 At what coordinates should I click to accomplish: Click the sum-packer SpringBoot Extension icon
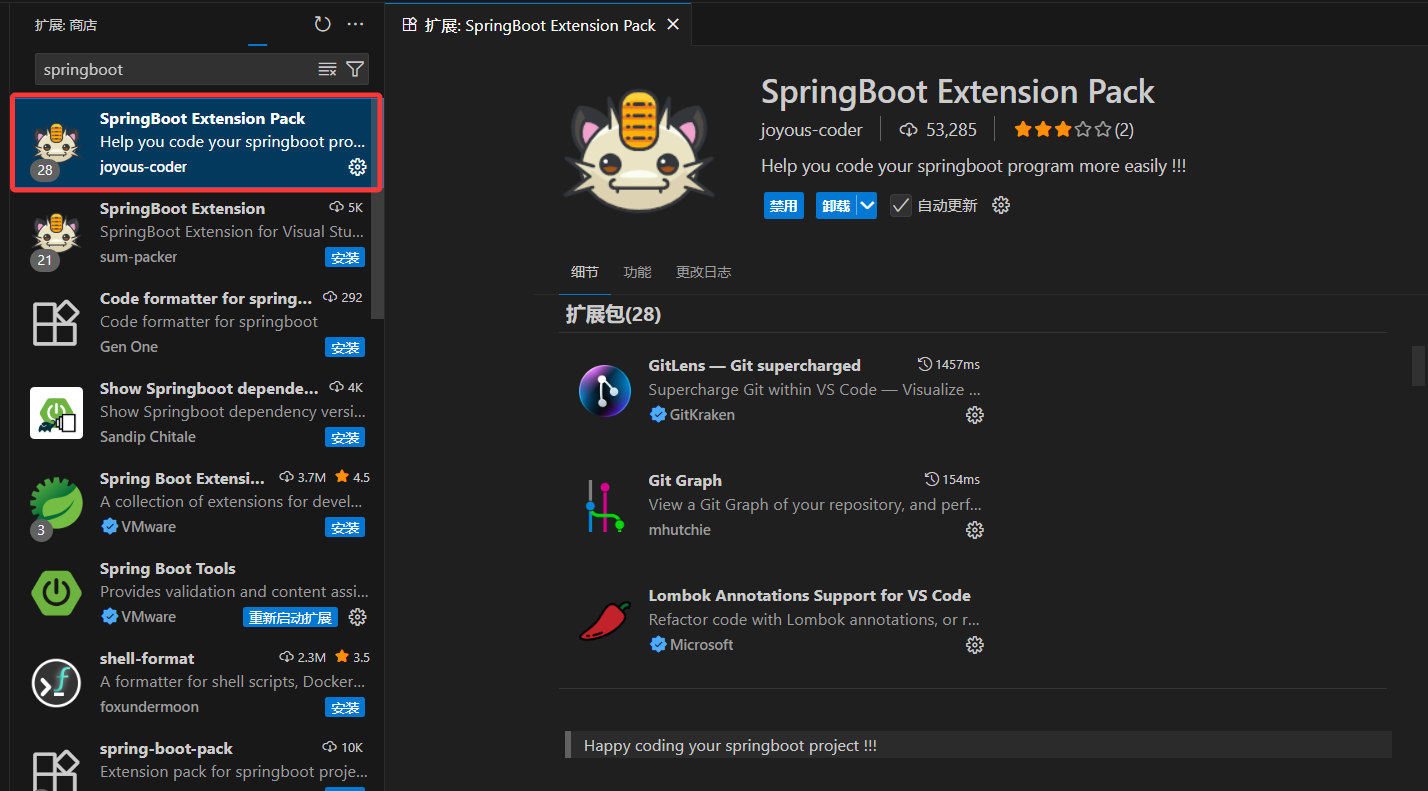click(55, 233)
